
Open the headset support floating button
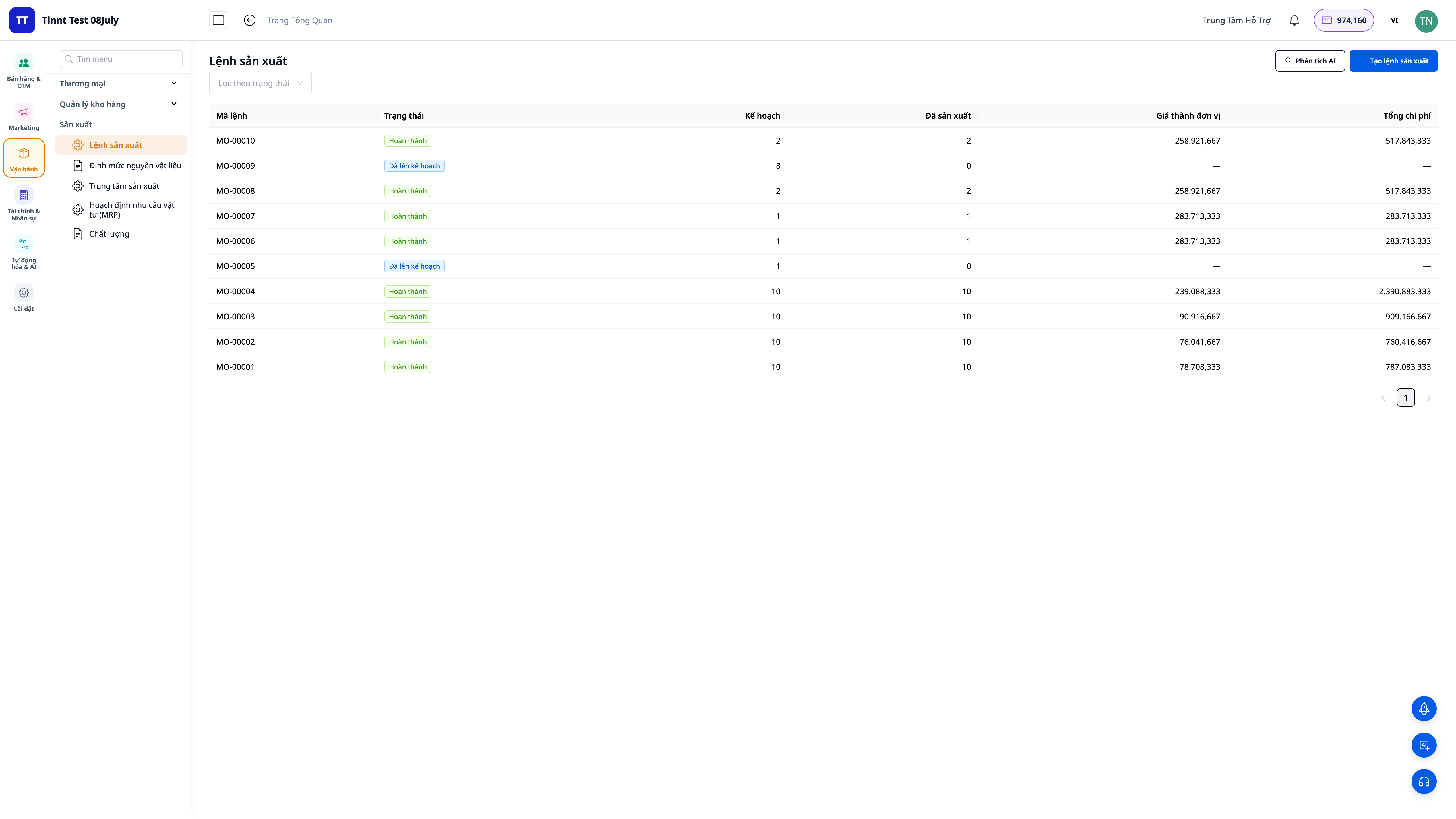tap(1424, 782)
